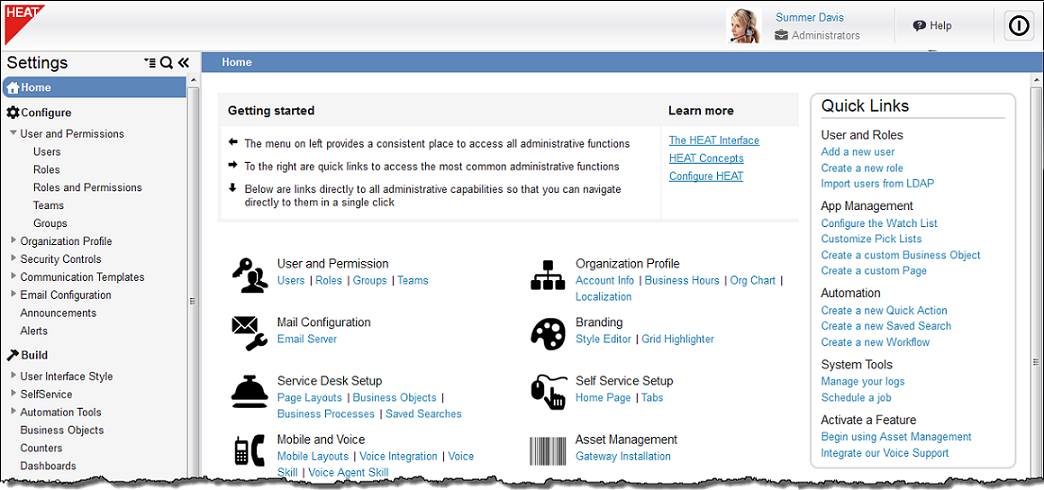Viewport: 1044px width, 490px height.
Task: Click the Self Service mouse icon
Action: coord(548,392)
